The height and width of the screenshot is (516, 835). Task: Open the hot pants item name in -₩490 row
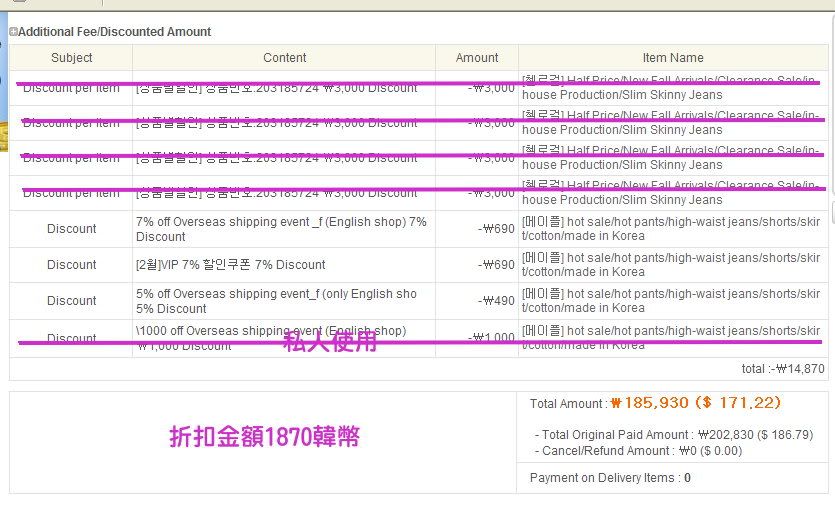click(670, 301)
